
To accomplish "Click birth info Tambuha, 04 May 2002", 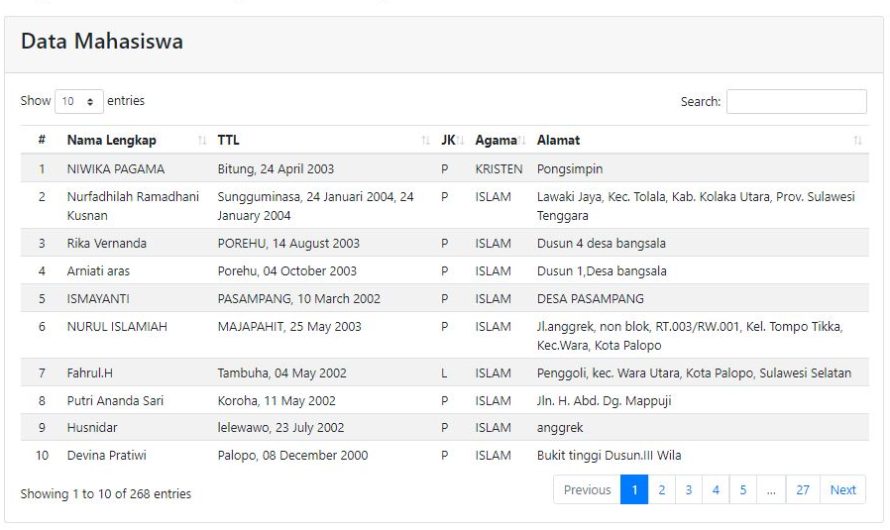I will point(282,373).
